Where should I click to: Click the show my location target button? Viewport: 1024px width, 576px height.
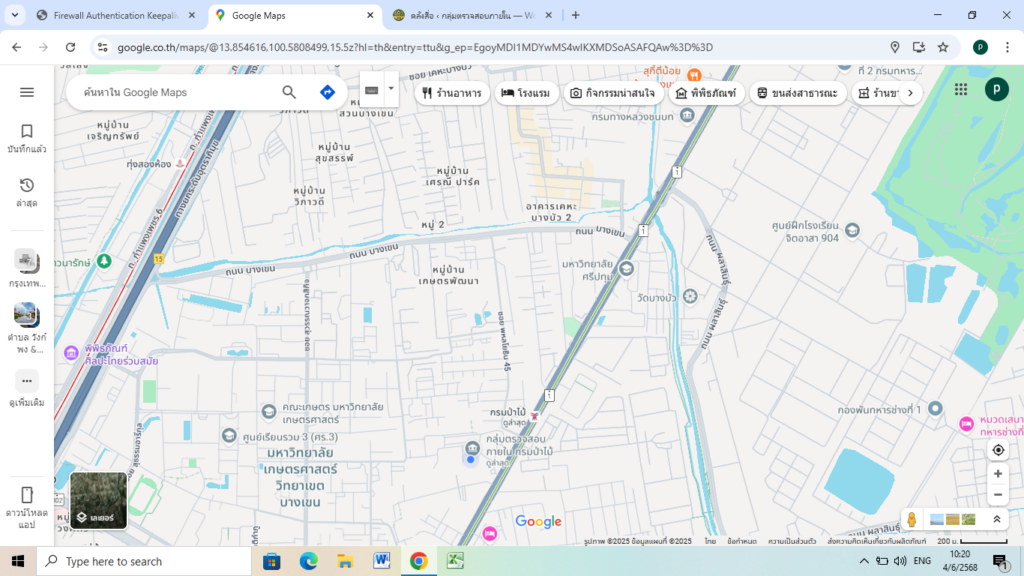[x=998, y=450]
